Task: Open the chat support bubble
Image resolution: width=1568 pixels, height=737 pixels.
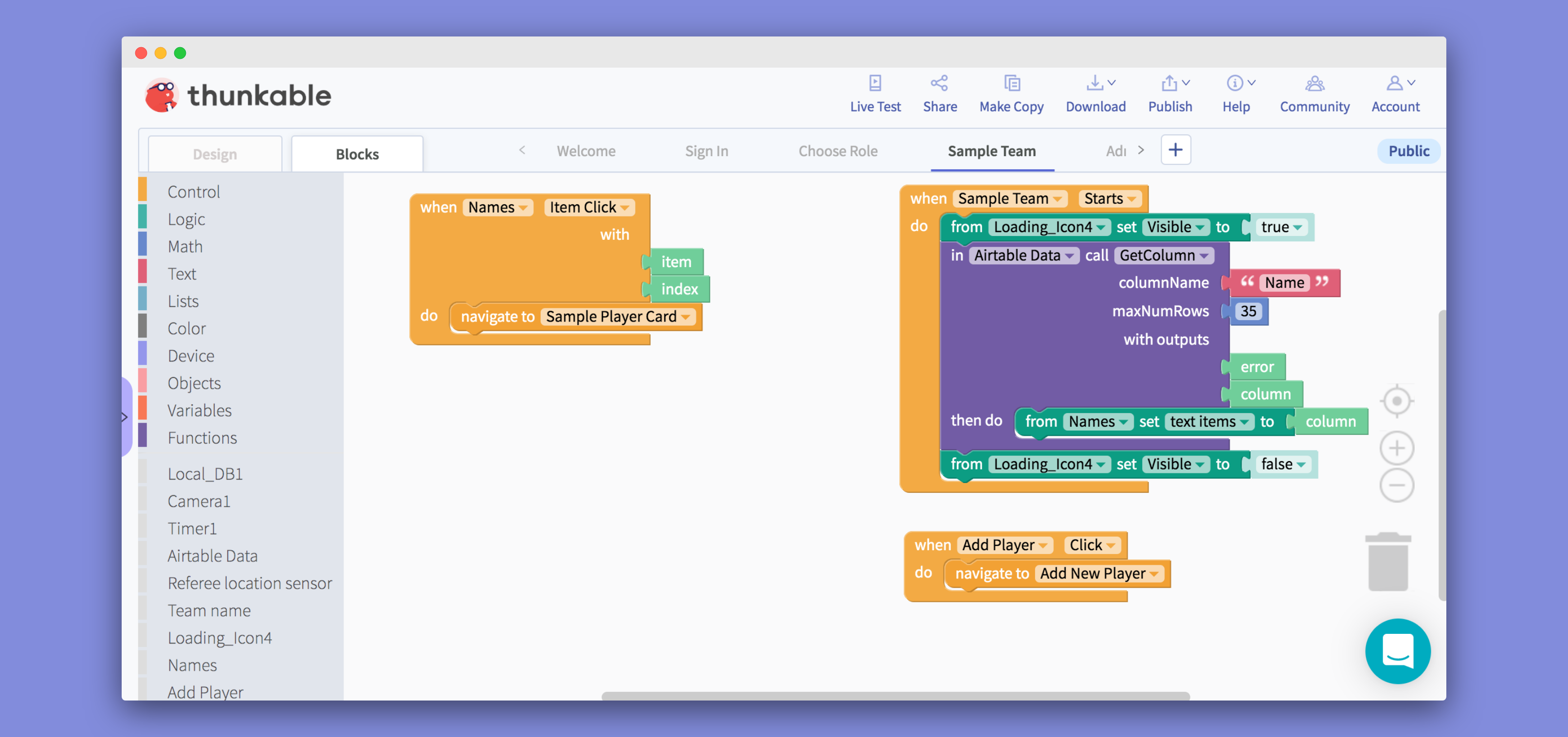Action: [x=1398, y=651]
